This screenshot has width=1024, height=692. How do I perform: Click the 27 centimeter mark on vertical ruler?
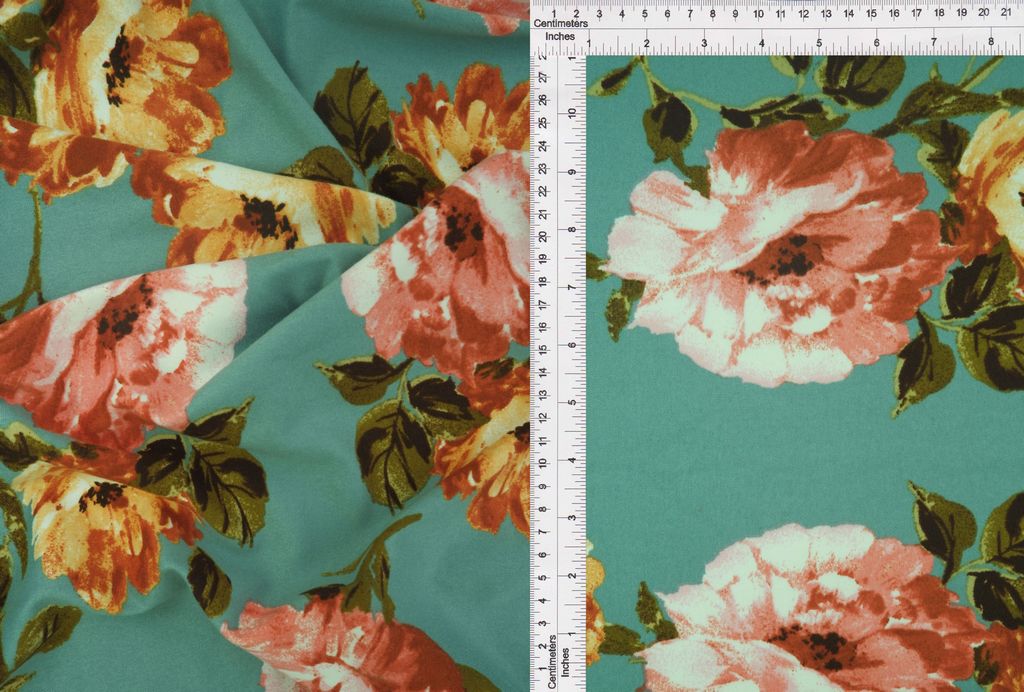point(542,77)
